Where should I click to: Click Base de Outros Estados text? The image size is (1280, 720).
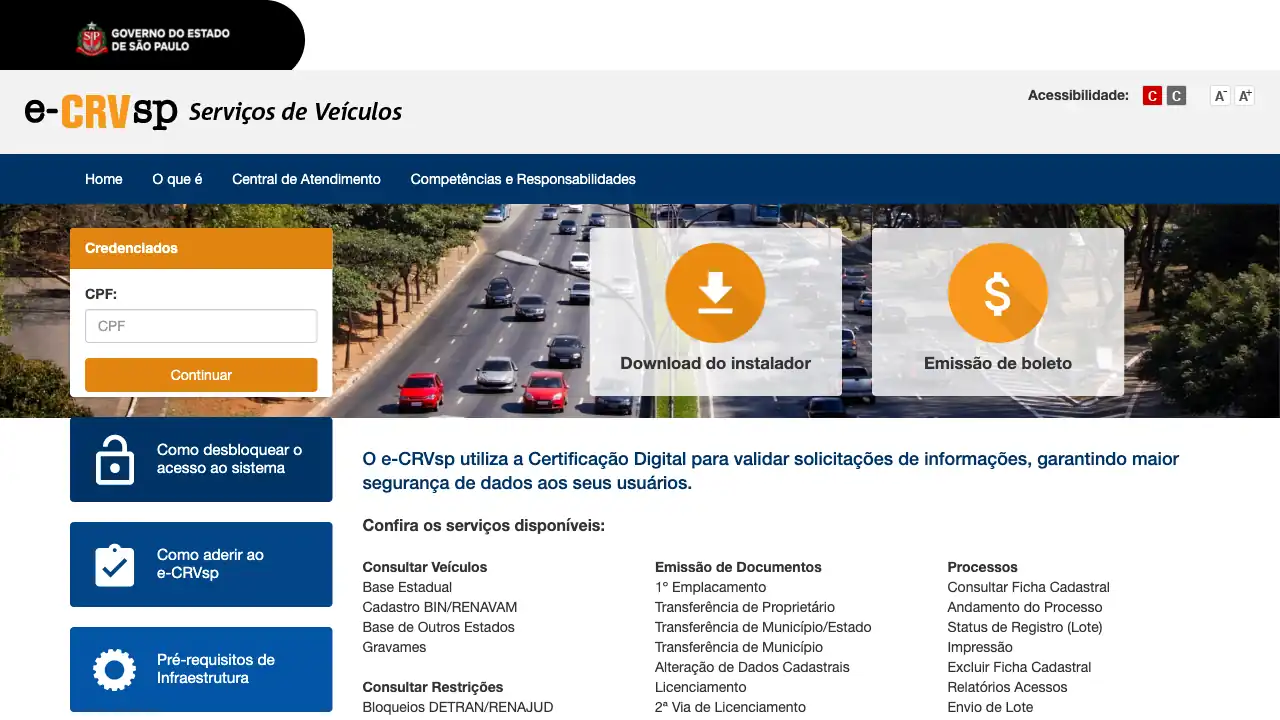pos(438,627)
